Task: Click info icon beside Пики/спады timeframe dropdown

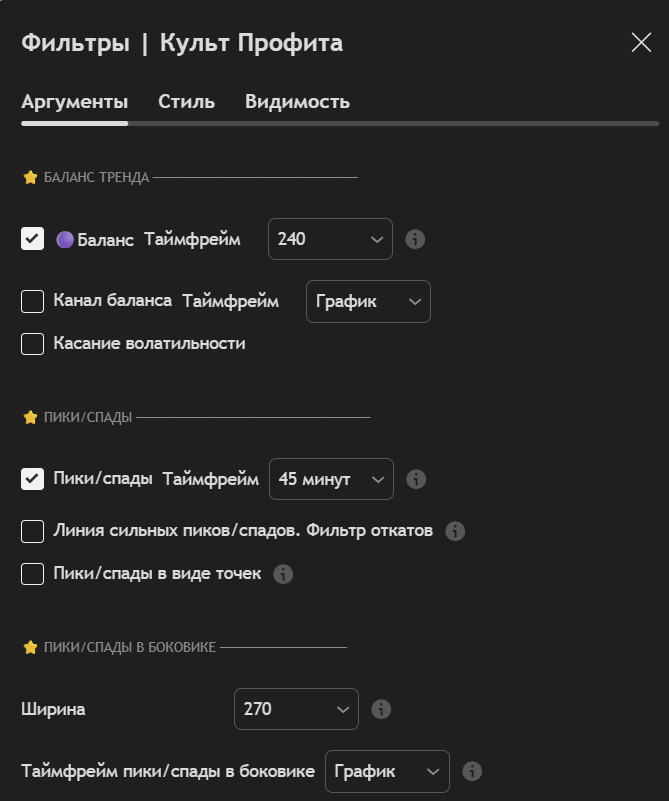Action: 416,479
